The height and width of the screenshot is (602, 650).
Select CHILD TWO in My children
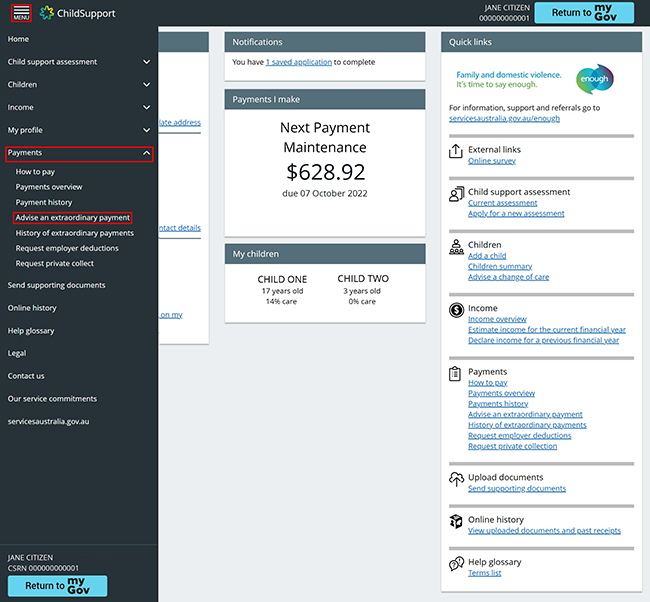coord(363,279)
